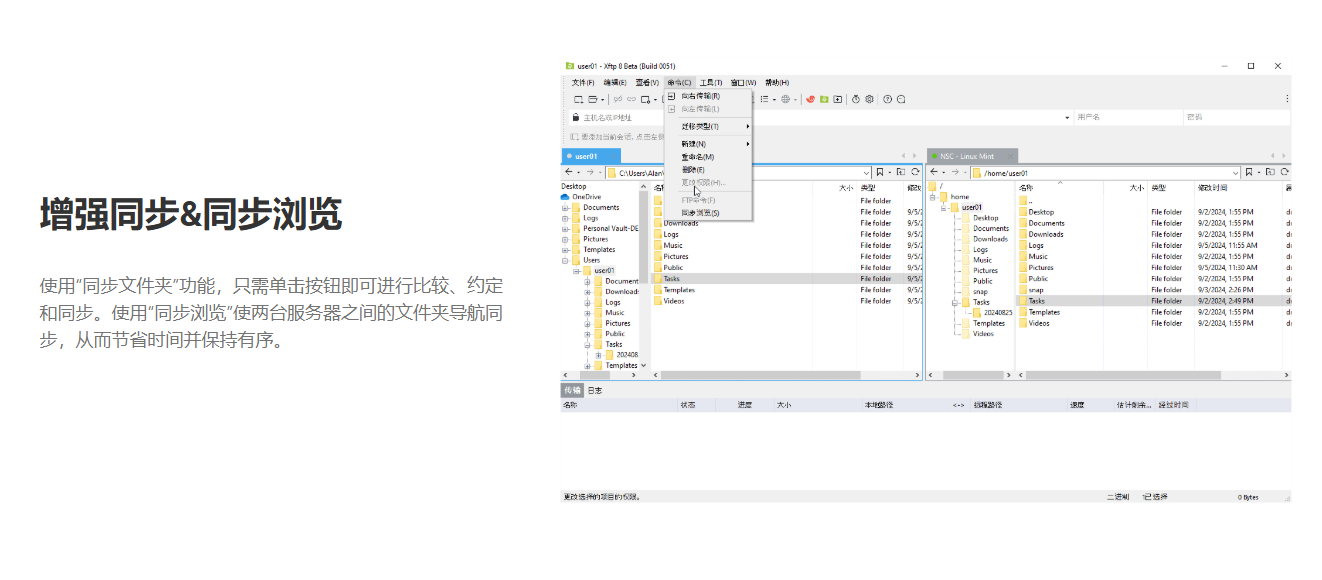Refresh the remote pane with the refresh icon

(x=1286, y=172)
